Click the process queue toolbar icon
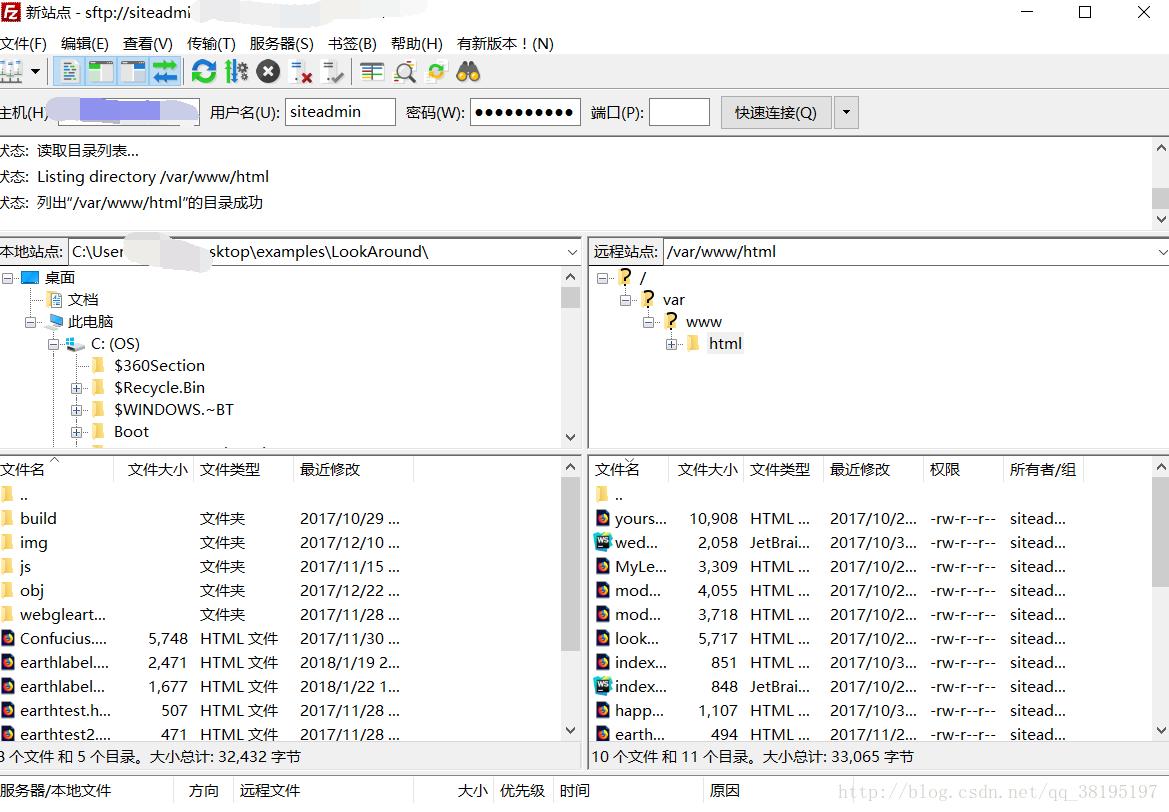This screenshot has width=1169, height=812. pos(236,72)
